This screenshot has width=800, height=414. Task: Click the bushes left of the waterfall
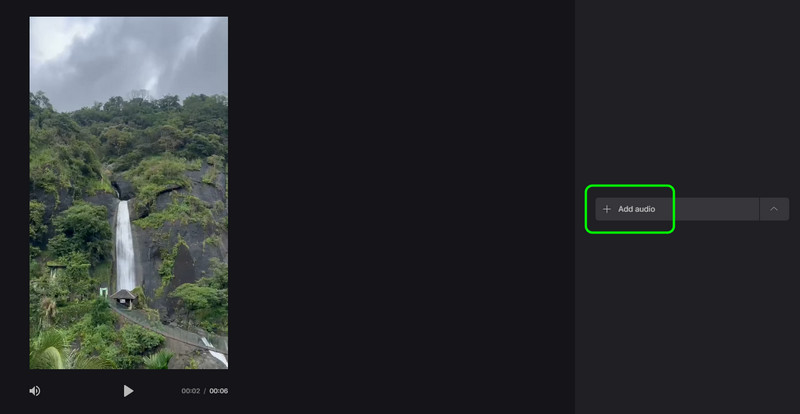[x=77, y=230]
